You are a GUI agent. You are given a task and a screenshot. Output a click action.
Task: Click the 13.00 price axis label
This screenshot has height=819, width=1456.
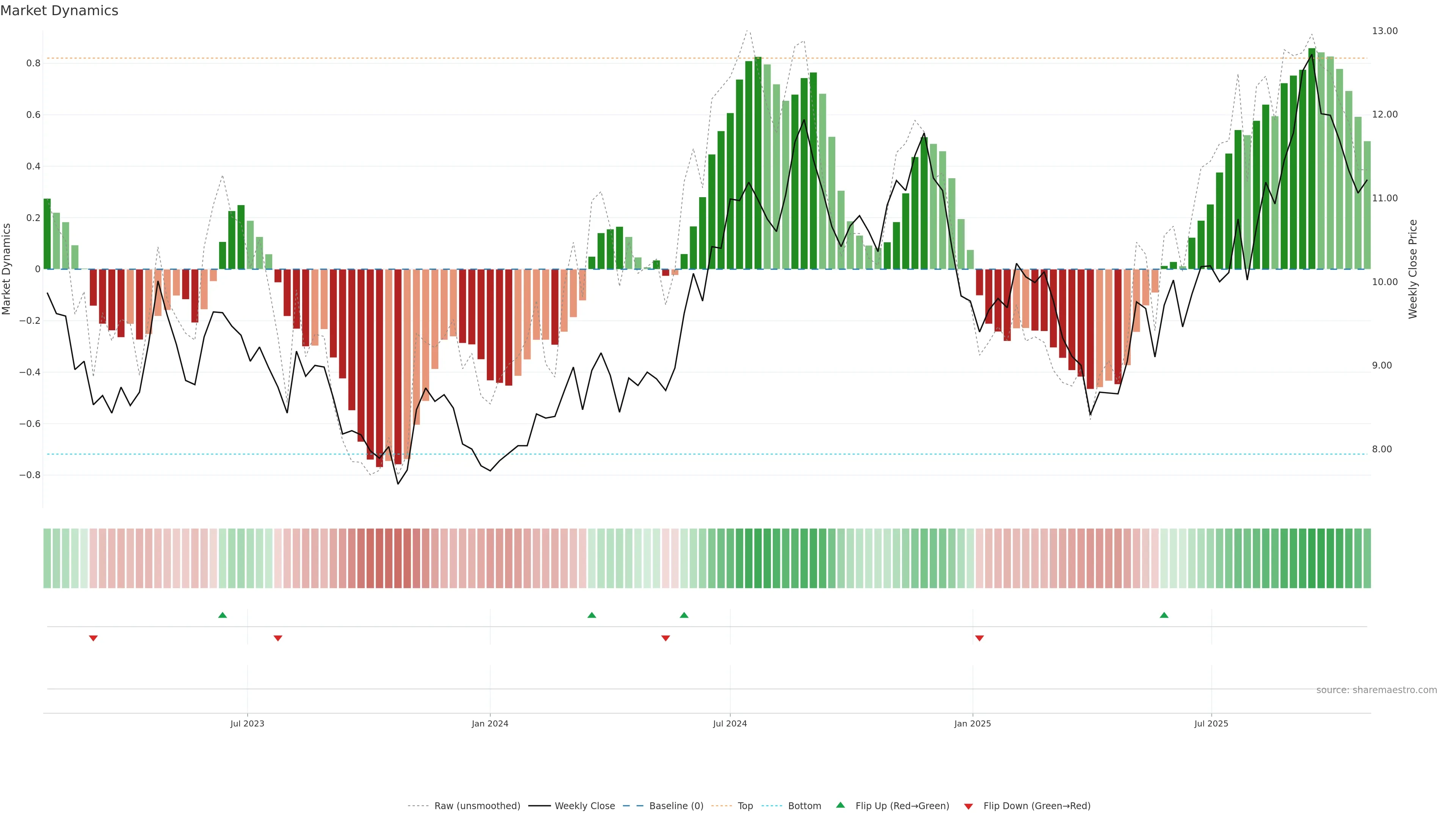pos(1384,31)
